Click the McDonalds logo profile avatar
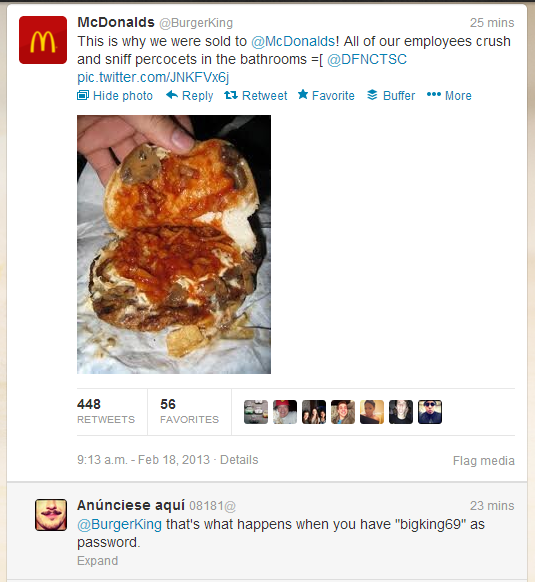The height and width of the screenshot is (582, 535). 43,40
